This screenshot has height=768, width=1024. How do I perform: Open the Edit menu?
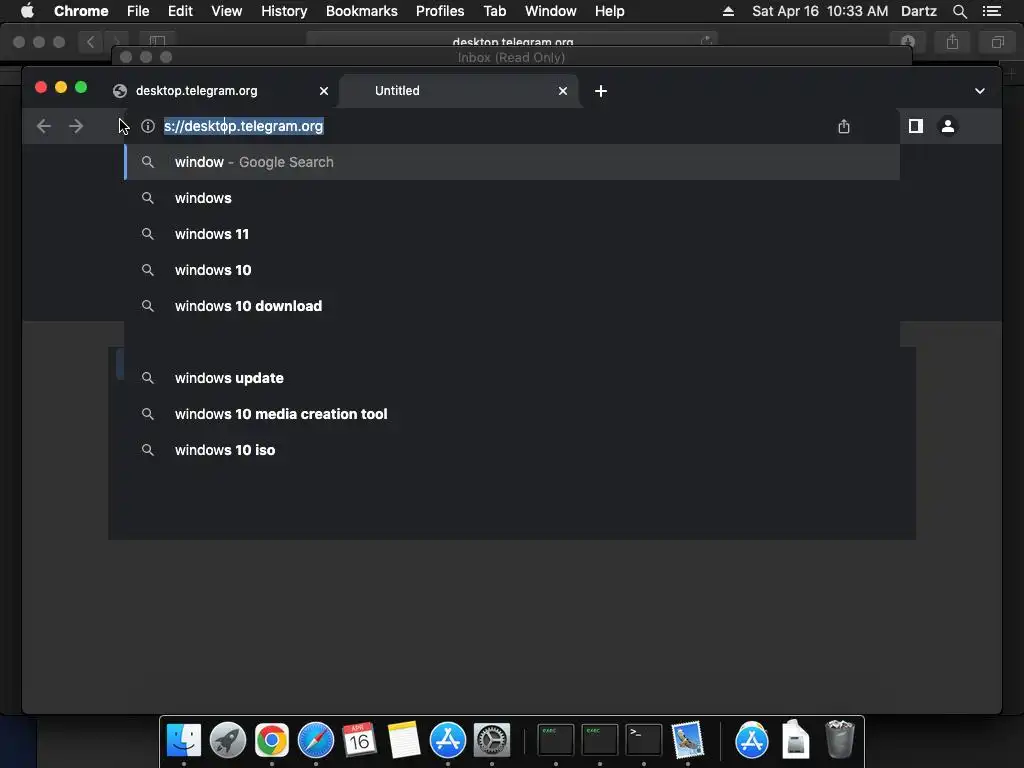(180, 11)
